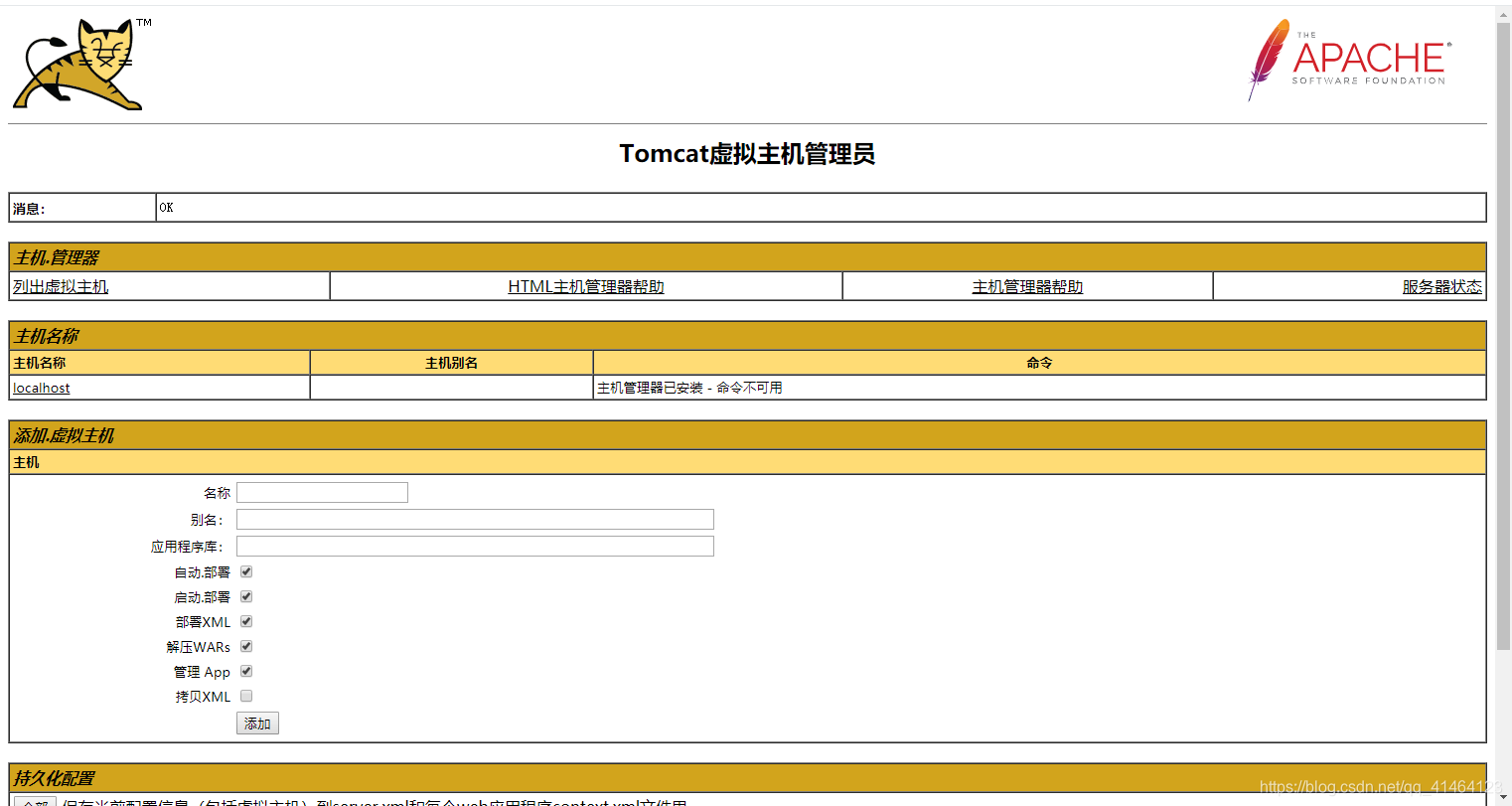This screenshot has width=1512, height=806.
Task: Click the 添加 button
Action: pyautogui.click(x=257, y=724)
